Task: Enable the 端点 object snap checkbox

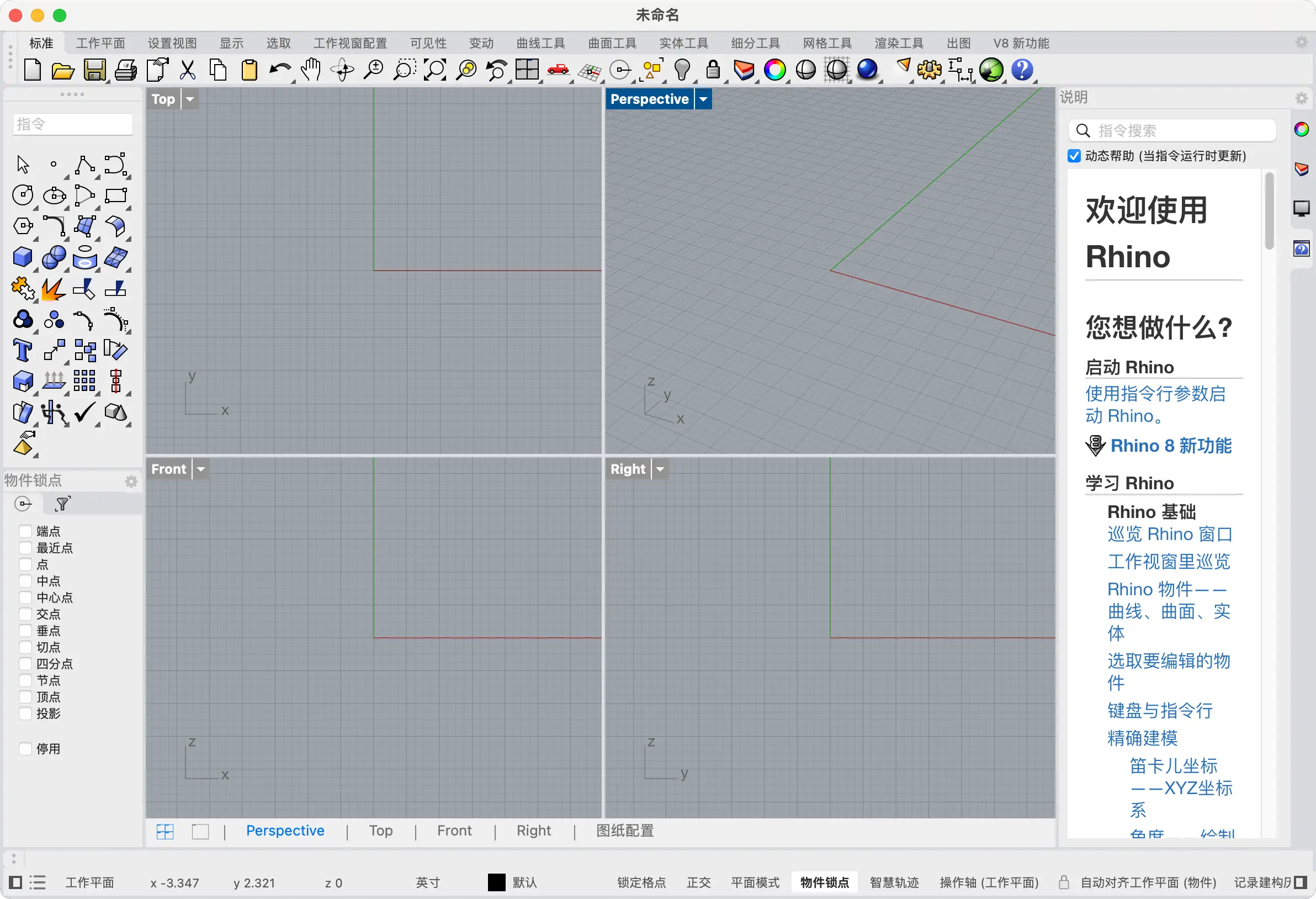Action: [x=25, y=531]
